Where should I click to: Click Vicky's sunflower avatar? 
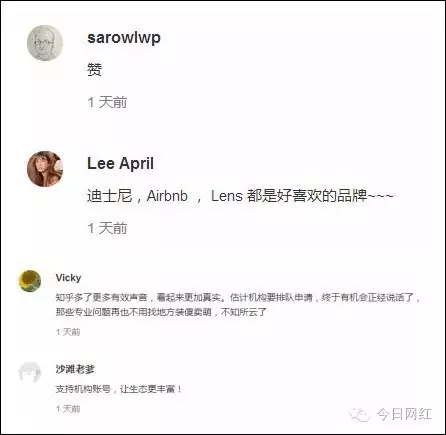30,281
